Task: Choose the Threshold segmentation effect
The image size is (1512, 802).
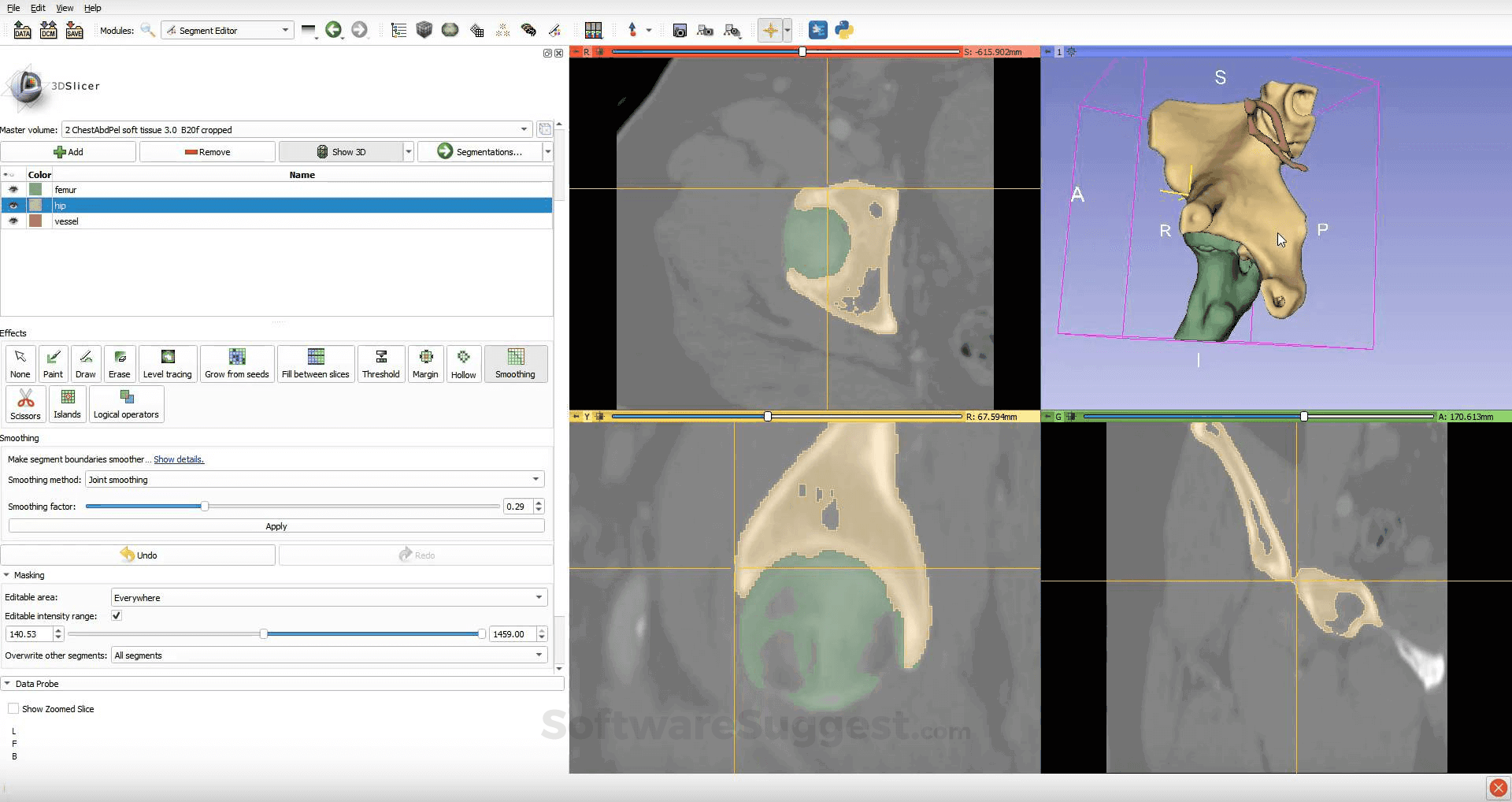Action: pyautogui.click(x=381, y=363)
